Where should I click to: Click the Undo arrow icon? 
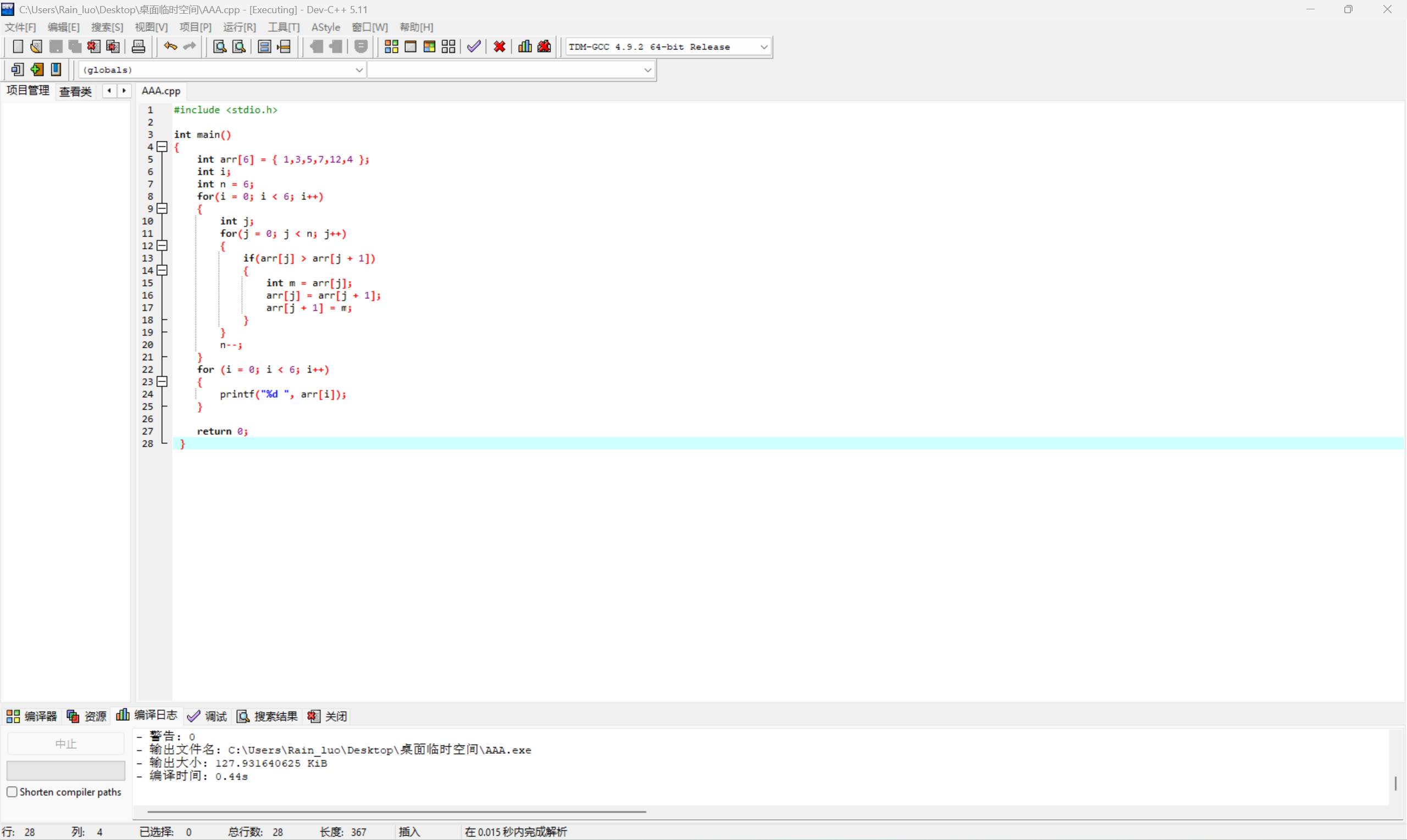pos(170,47)
